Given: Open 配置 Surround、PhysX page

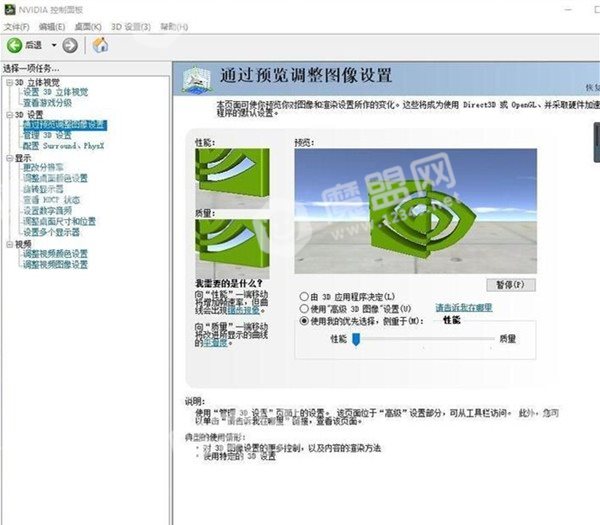Looking at the screenshot, I should click(x=64, y=146).
